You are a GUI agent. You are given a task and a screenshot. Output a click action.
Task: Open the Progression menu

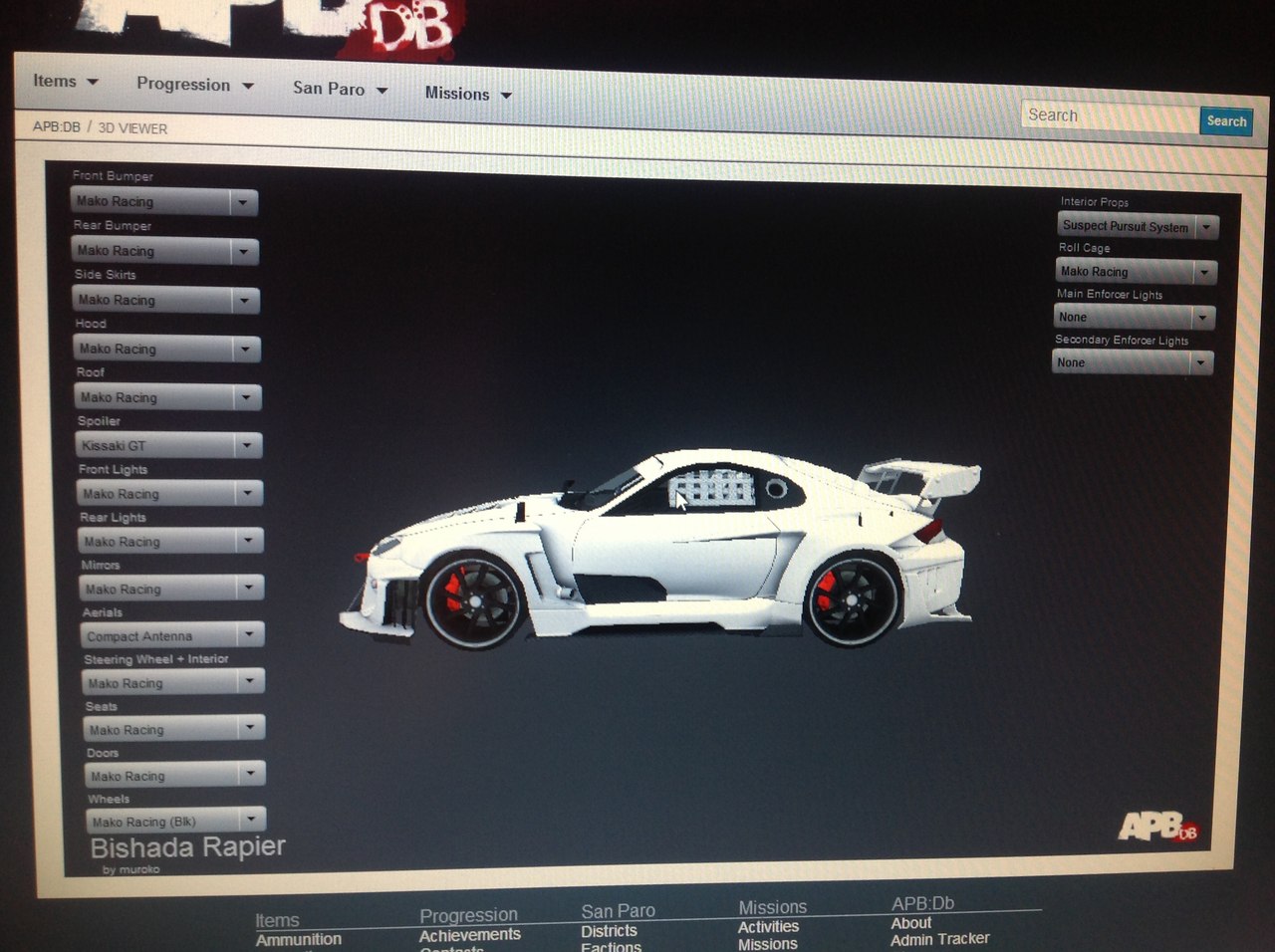click(x=194, y=86)
